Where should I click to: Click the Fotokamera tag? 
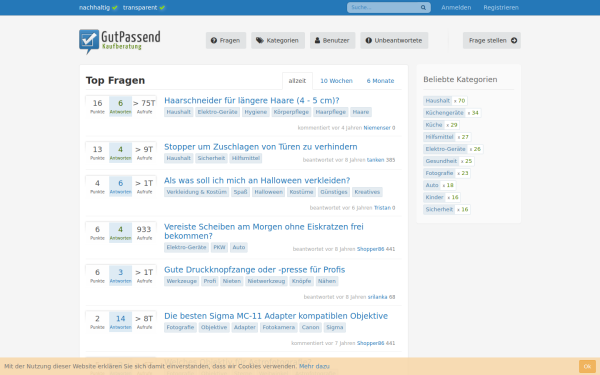coord(279,328)
